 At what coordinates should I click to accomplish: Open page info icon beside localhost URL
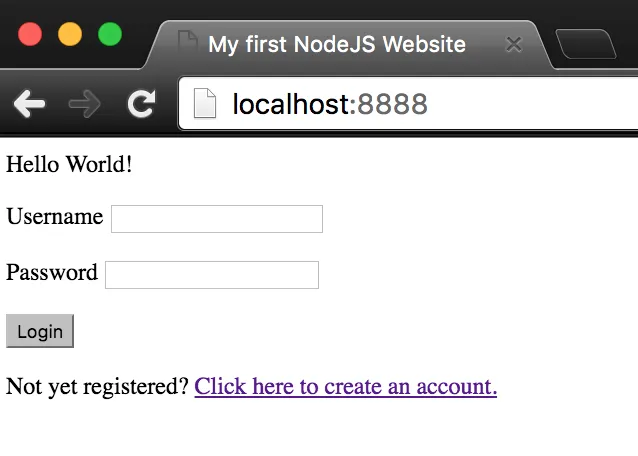pyautogui.click(x=205, y=103)
